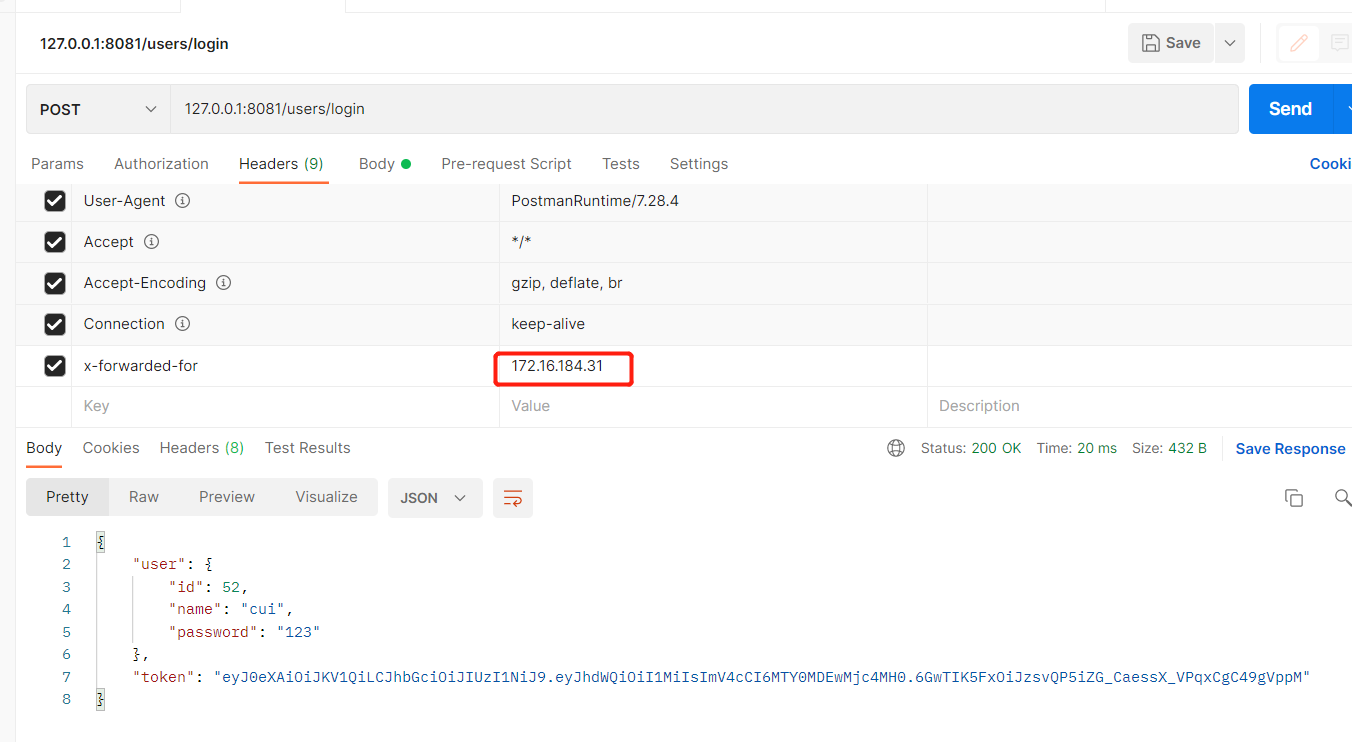Search within the response
Viewport: 1352px width, 742px height.
1343,497
